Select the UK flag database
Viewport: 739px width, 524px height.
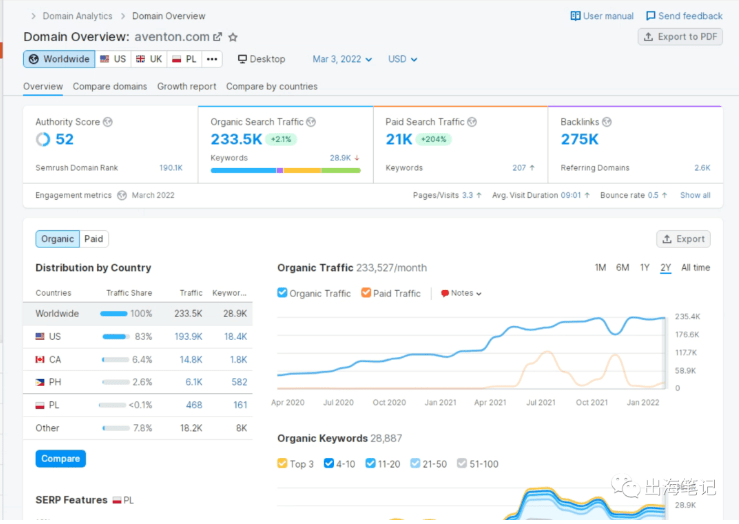(140, 59)
